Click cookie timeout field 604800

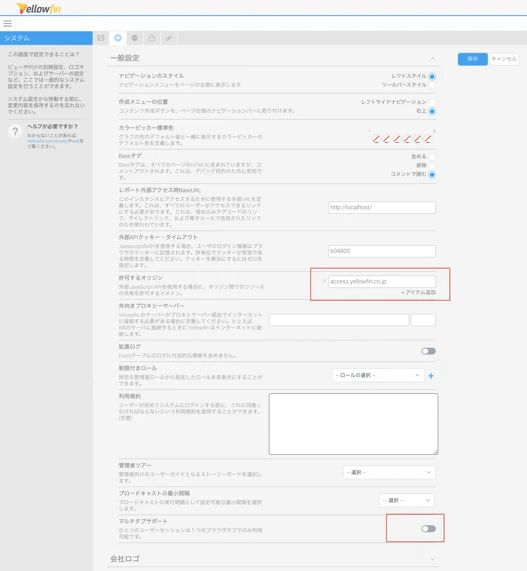coord(382,251)
